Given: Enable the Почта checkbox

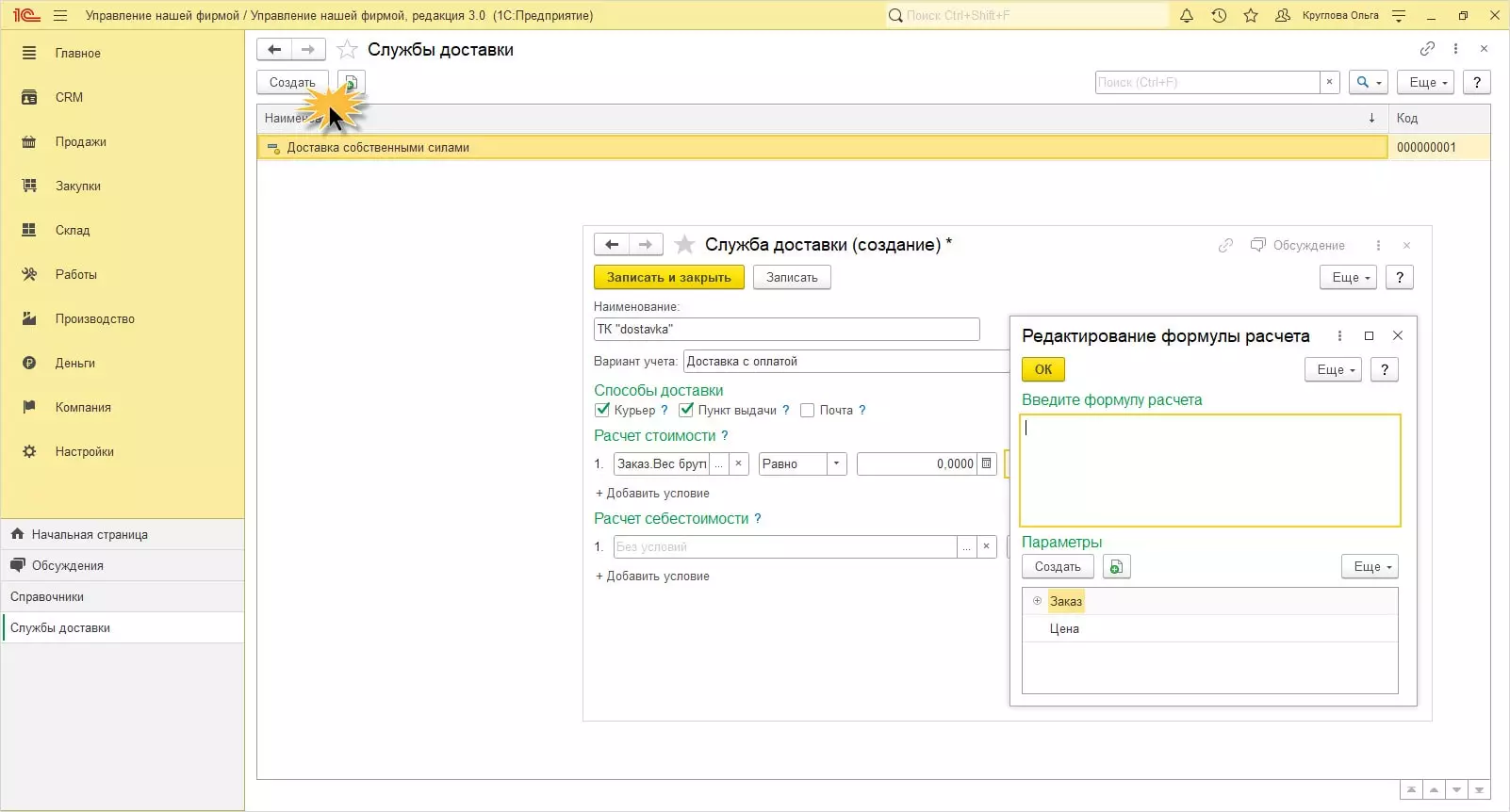Looking at the screenshot, I should 807,410.
